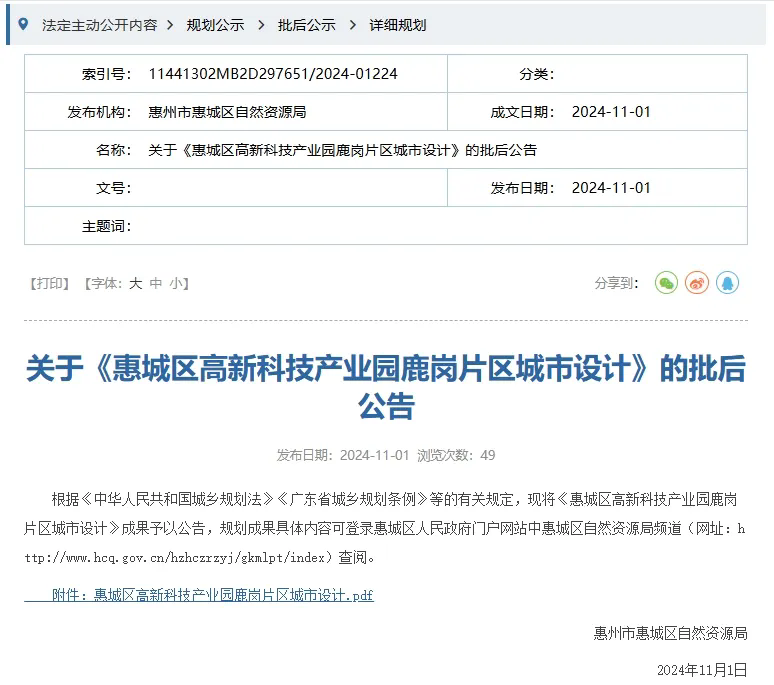Print the page using 打印
The height and width of the screenshot is (685, 774).
51,283
